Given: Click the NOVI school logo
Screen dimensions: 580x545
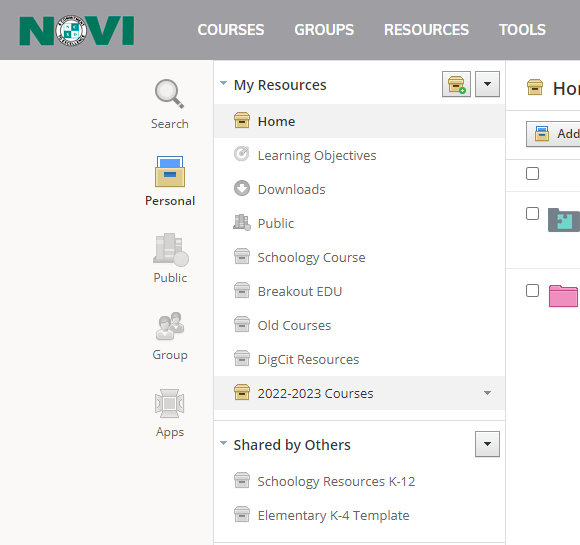Looking at the screenshot, I should point(77,30).
